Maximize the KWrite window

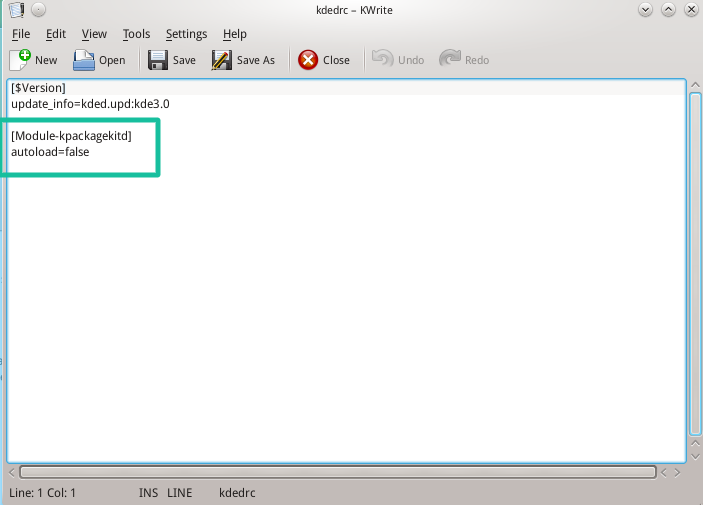tap(668, 9)
